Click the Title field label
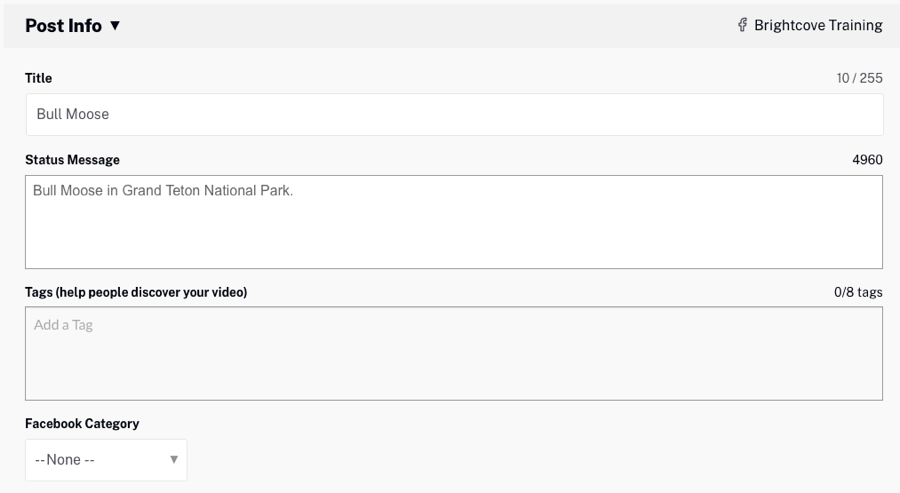 pyautogui.click(x=38, y=78)
